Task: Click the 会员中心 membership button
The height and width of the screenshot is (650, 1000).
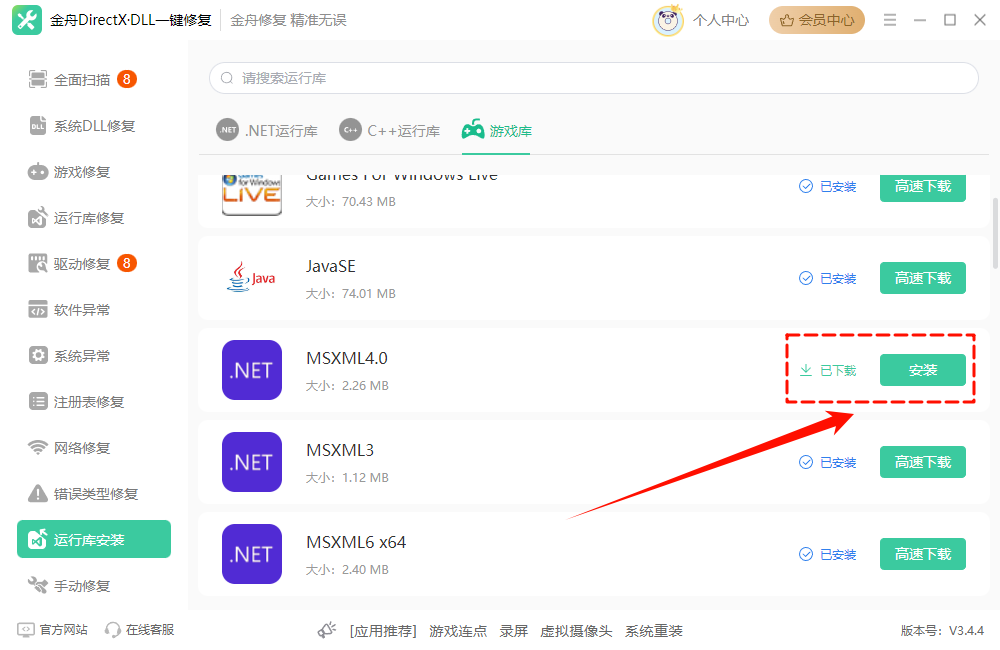Action: point(816,20)
